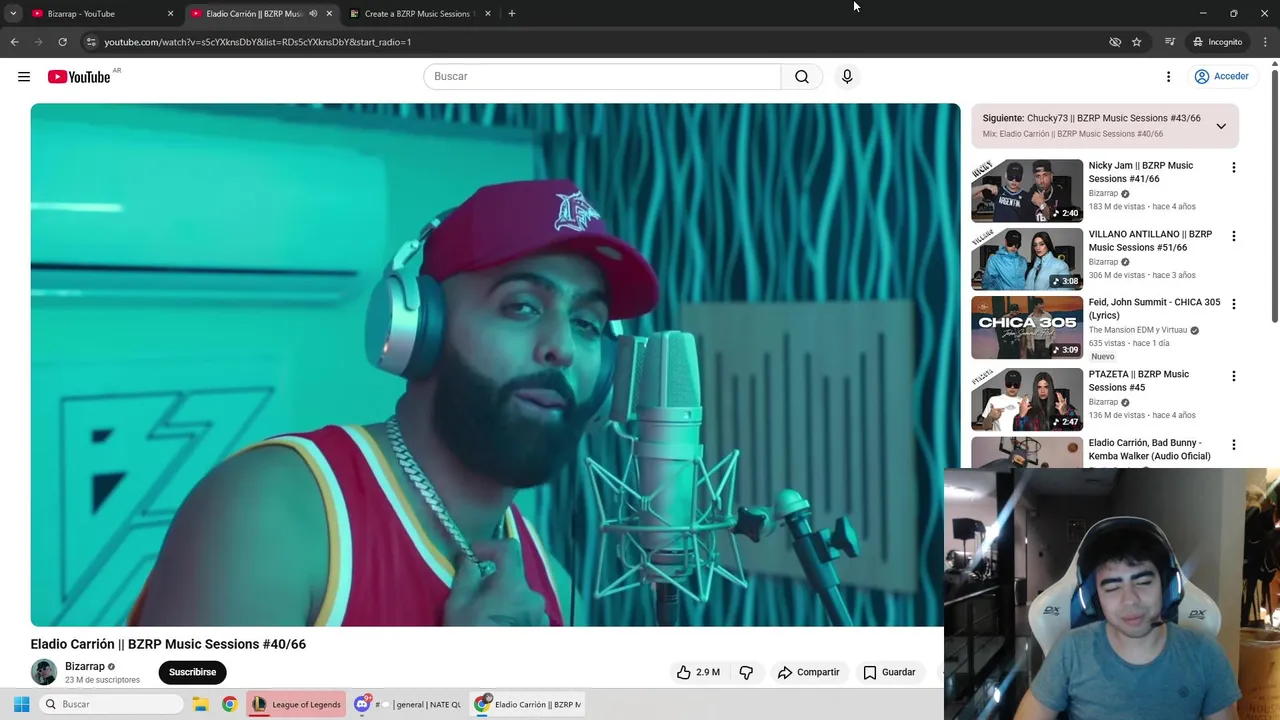This screenshot has width=1280, height=720.
Task: Open third-party cookies blocked eye icon
Action: [x=1115, y=42]
